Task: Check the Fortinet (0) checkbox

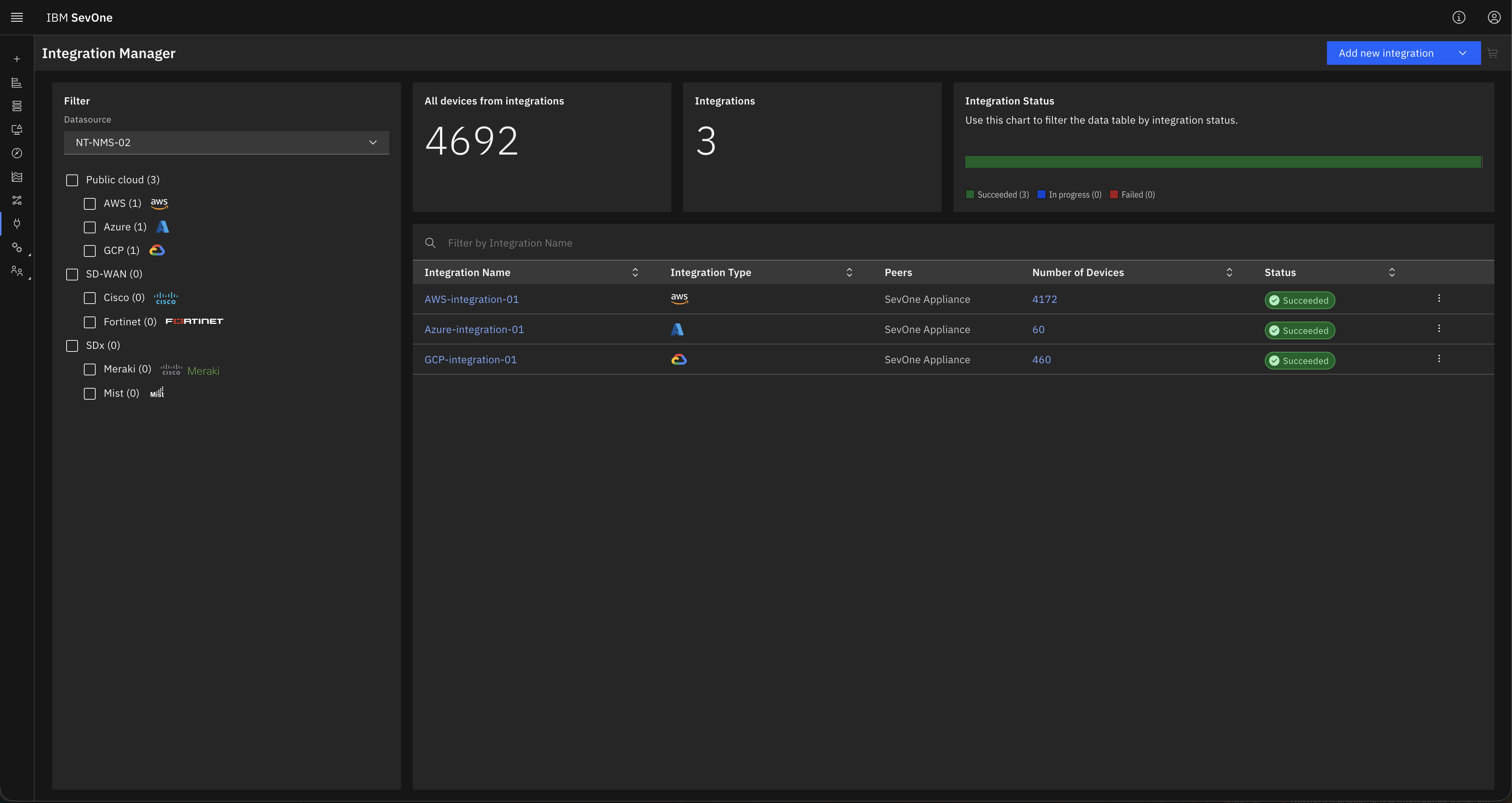Action: [90, 322]
